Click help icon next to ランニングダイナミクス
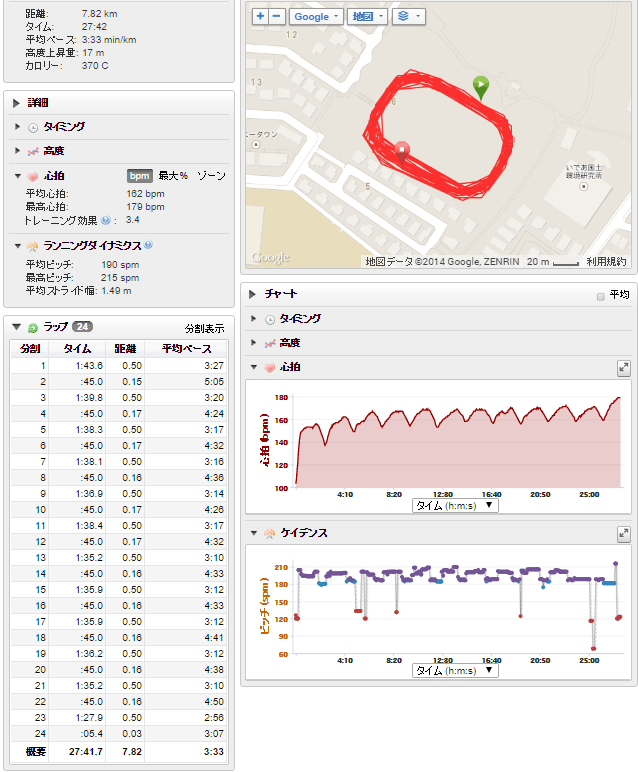Viewport: 638px width, 772px height. pyautogui.click(x=148, y=245)
